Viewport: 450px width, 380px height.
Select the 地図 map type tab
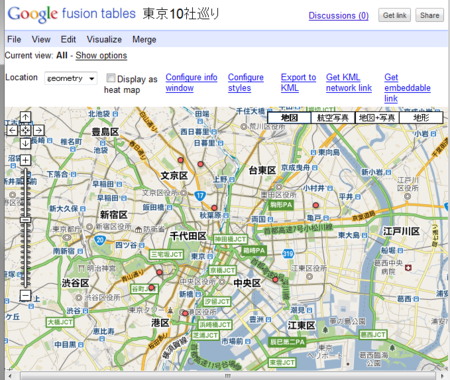coord(289,118)
